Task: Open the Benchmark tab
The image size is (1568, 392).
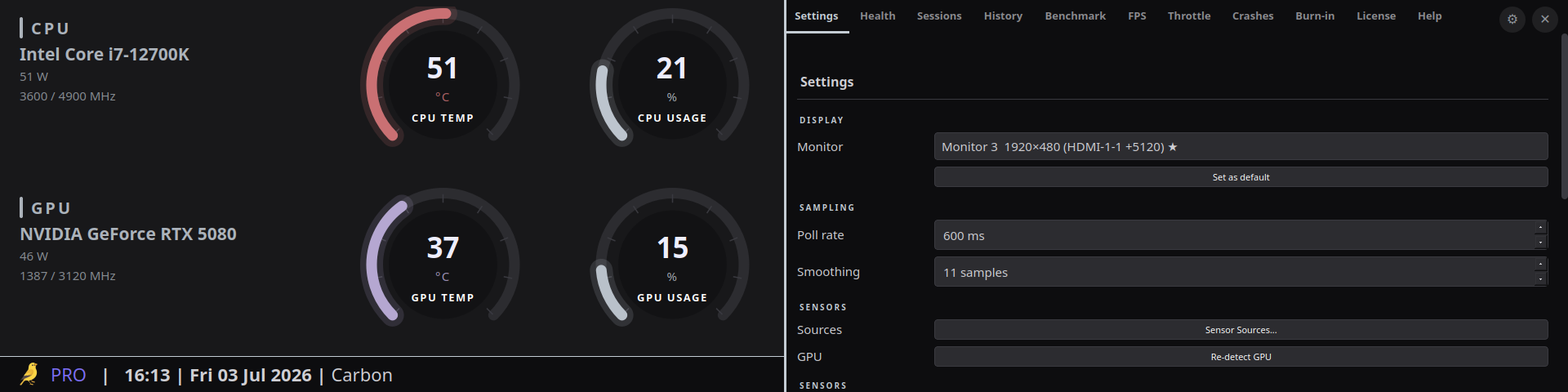Action: click(1075, 16)
